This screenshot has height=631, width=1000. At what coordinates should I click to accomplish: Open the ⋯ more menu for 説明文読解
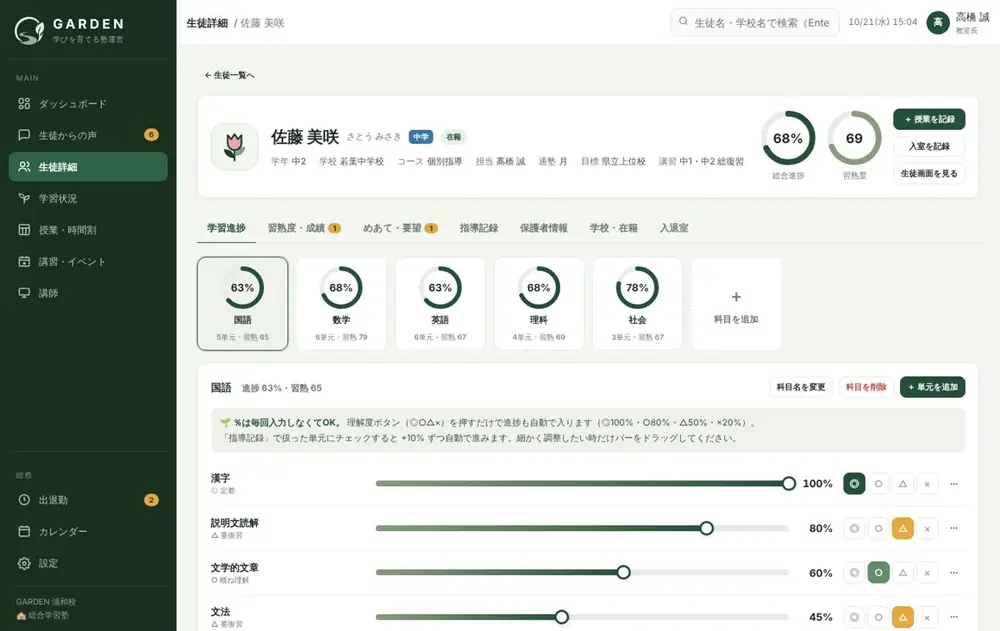tap(954, 528)
